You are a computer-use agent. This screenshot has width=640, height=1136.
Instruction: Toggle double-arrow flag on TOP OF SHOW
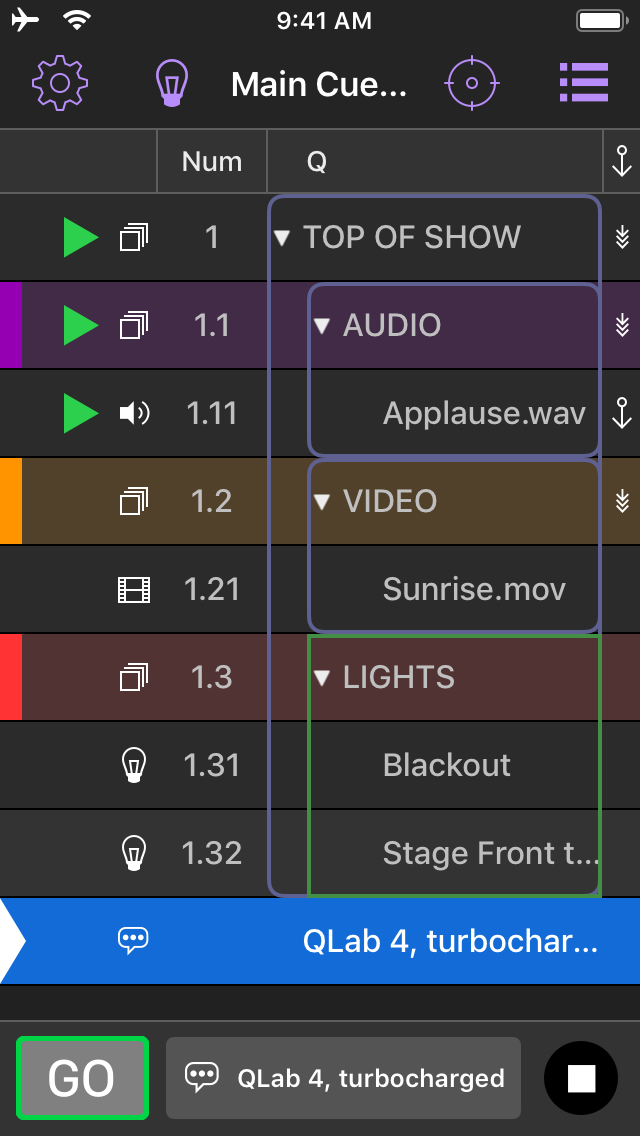(622, 237)
